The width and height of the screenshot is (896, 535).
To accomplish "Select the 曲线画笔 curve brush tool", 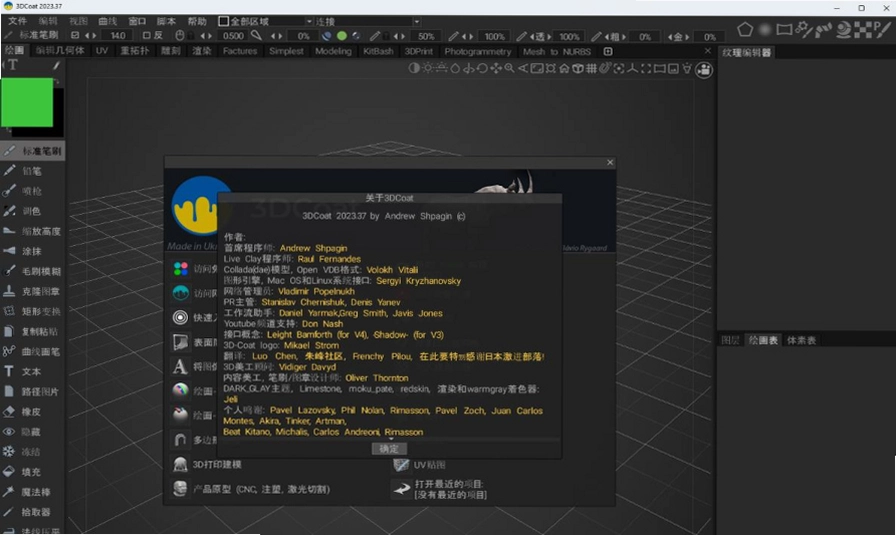I will 31,351.
